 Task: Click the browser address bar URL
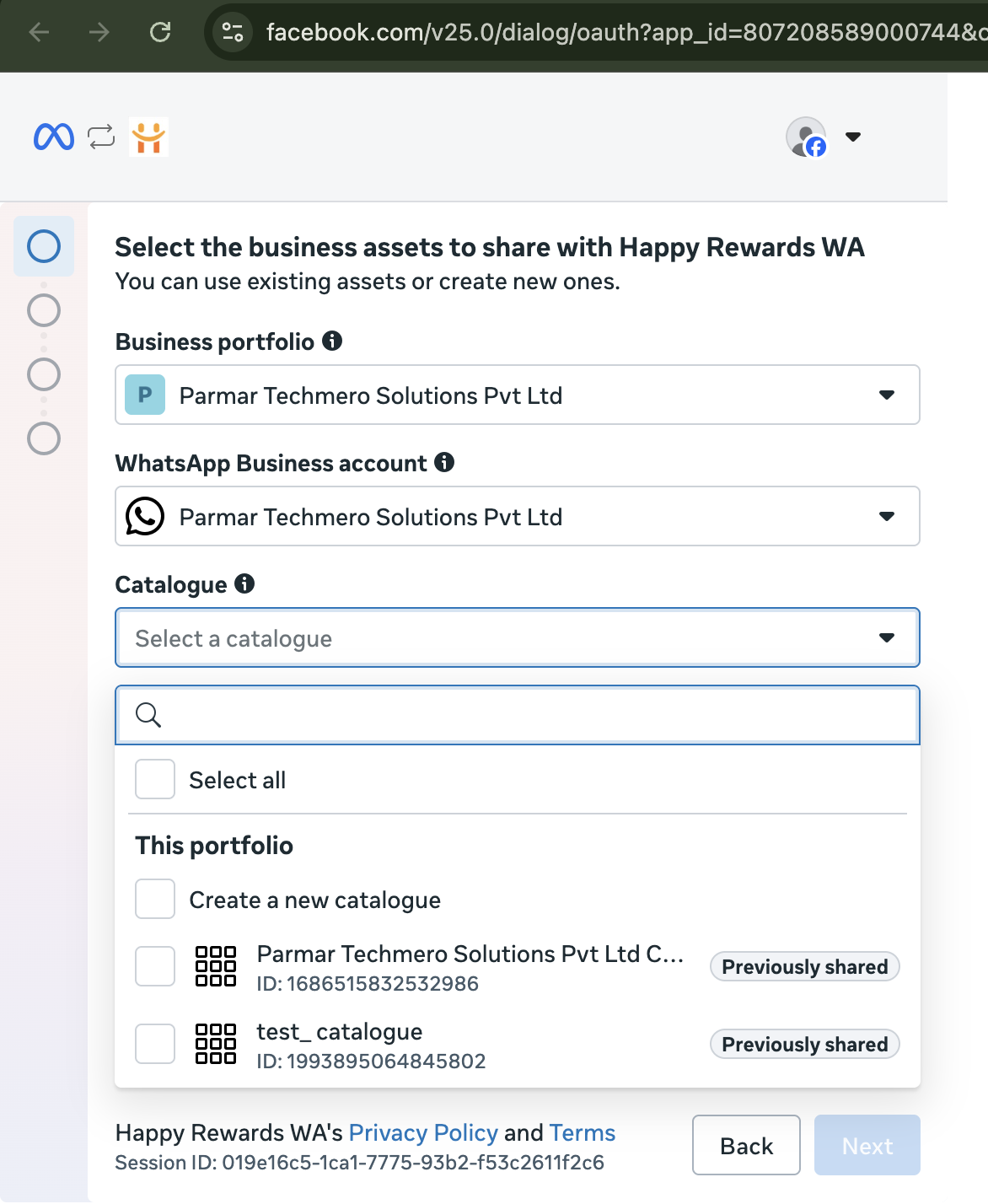[626, 32]
